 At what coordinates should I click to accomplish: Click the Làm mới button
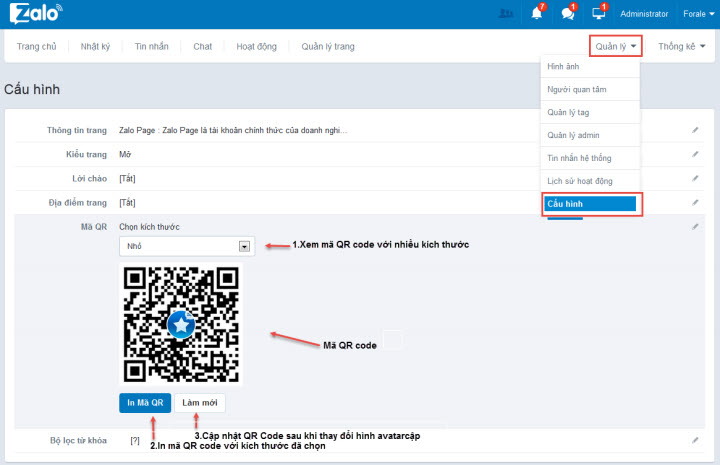tap(199, 403)
